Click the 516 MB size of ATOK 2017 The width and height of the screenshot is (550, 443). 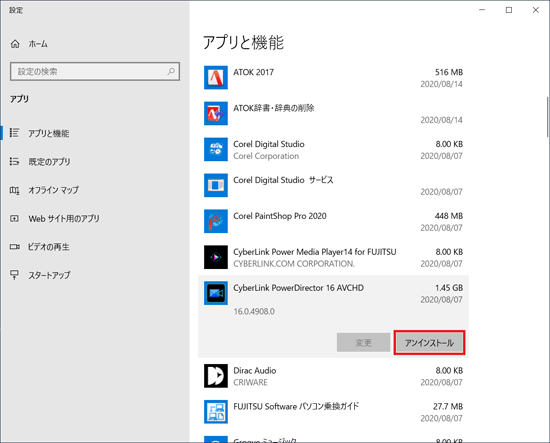click(x=449, y=72)
